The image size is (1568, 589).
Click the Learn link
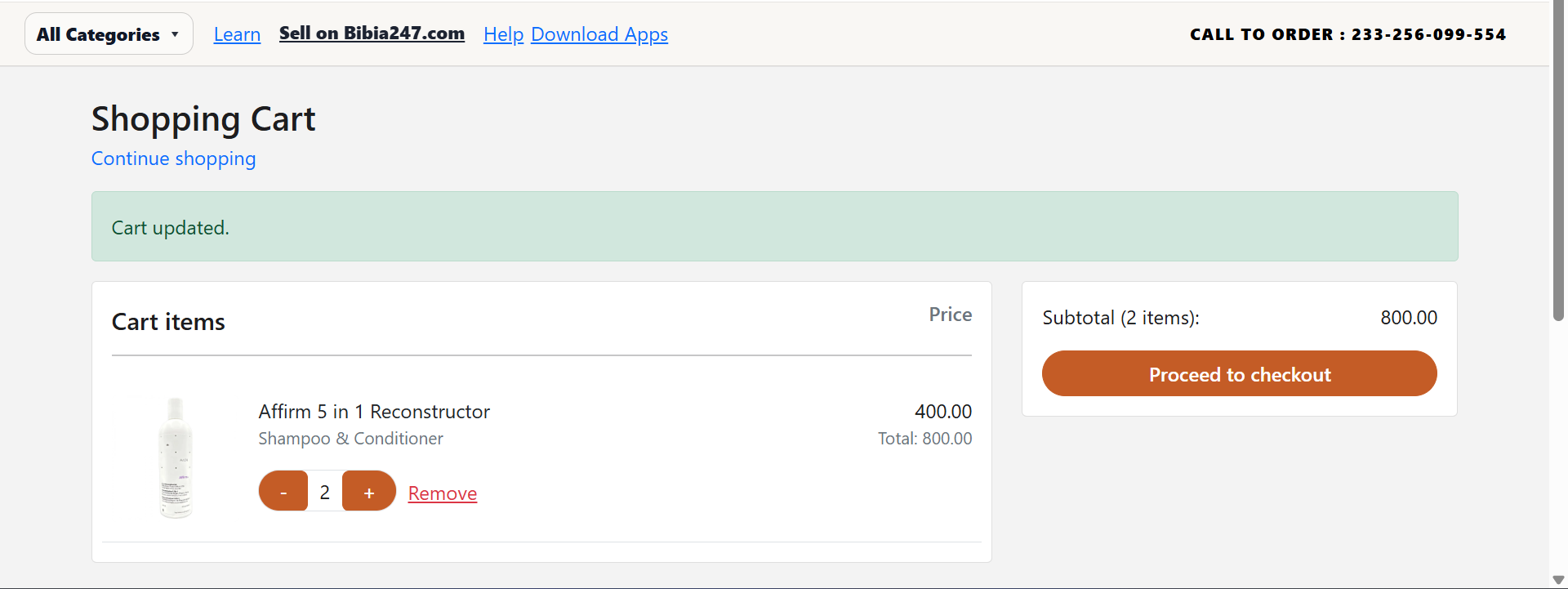[237, 33]
